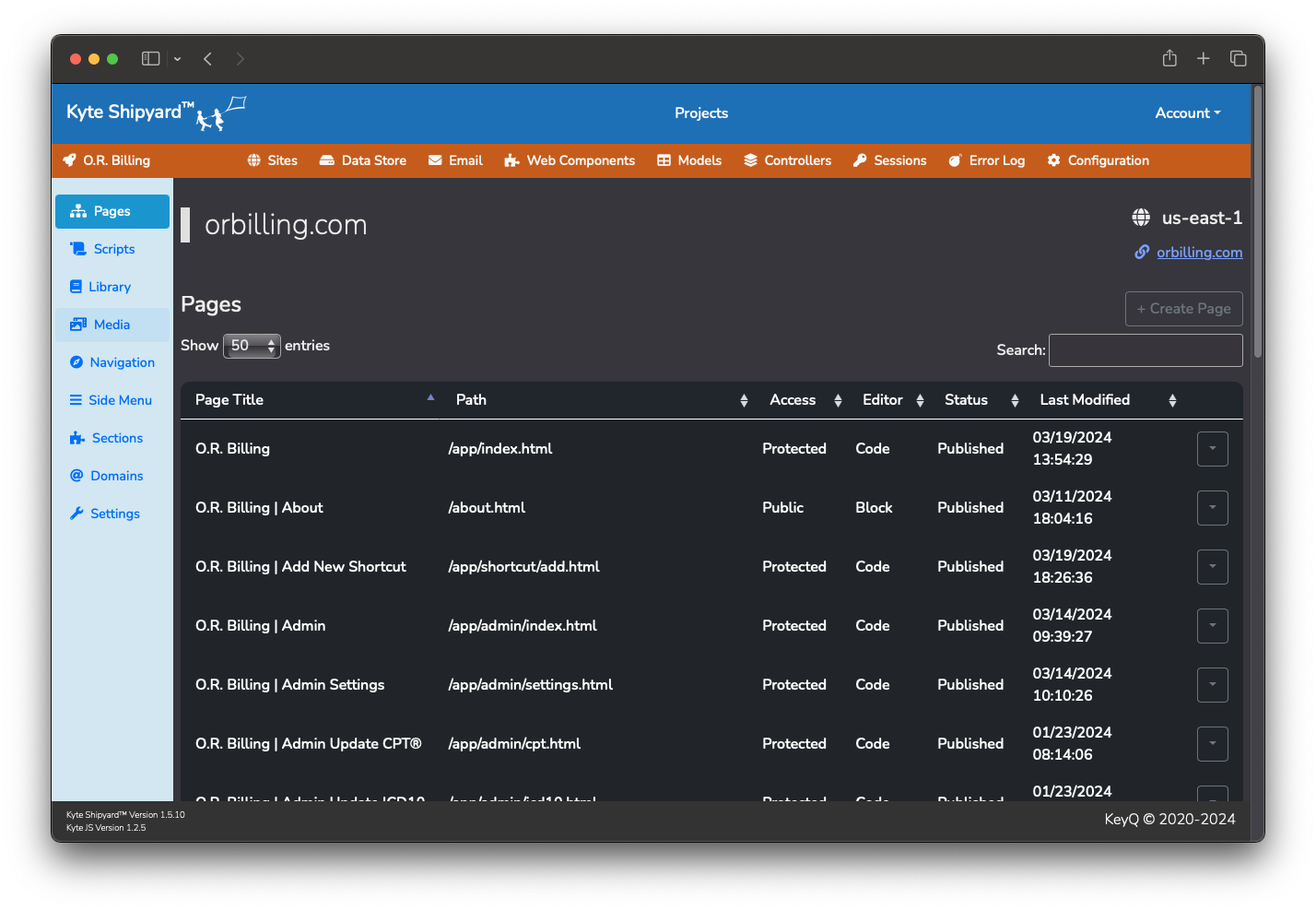Viewport: 1316px width, 910px height.
Task: Click the Sessions key icon
Action: pos(860,160)
